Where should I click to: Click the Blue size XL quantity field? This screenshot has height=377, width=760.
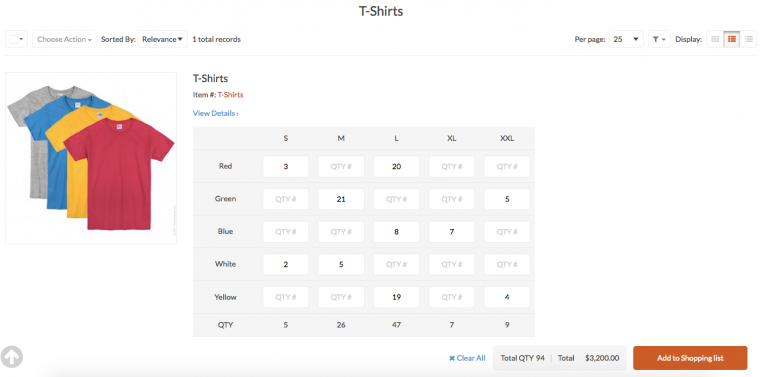451,232
